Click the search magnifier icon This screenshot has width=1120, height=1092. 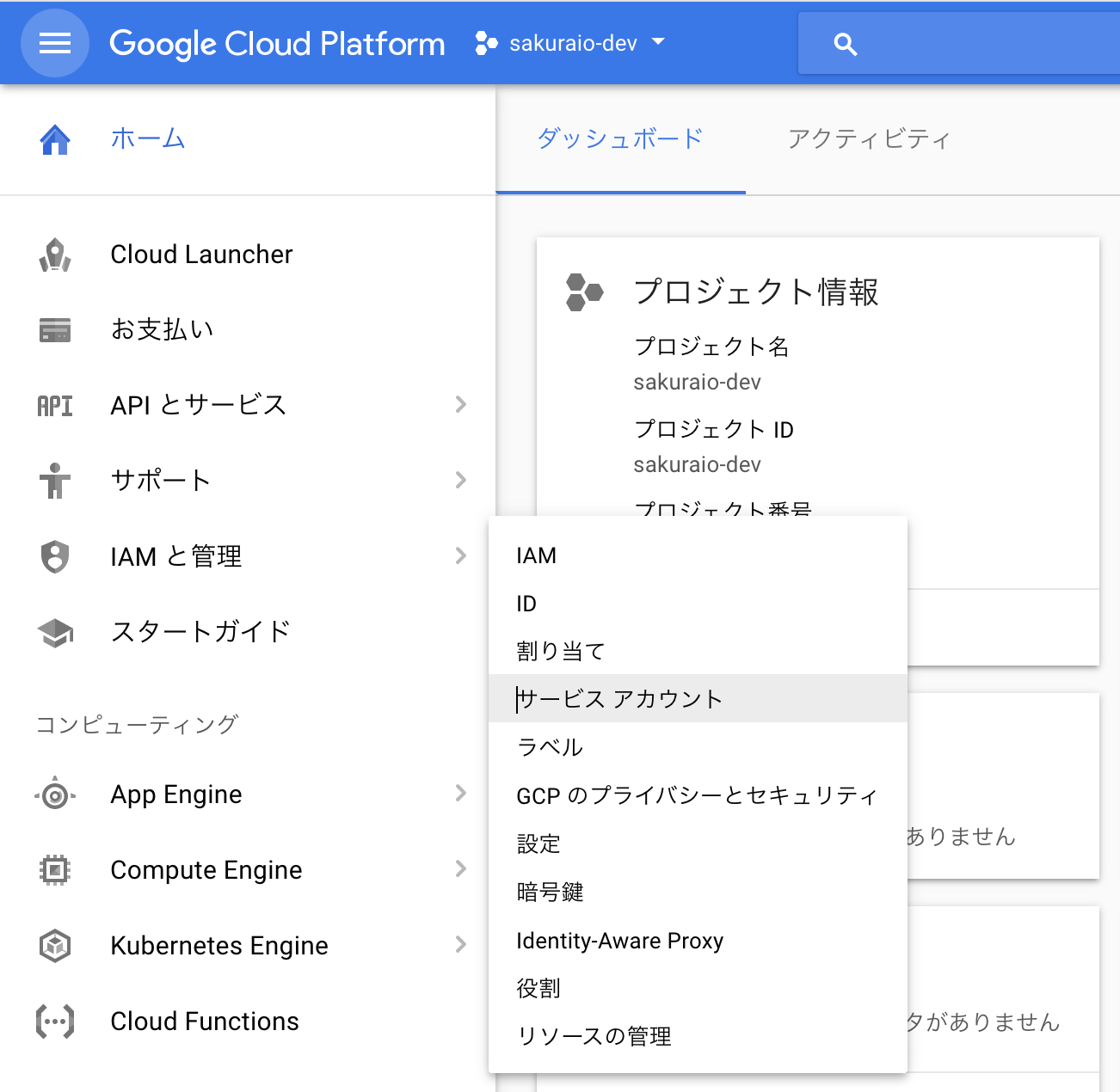(x=846, y=44)
